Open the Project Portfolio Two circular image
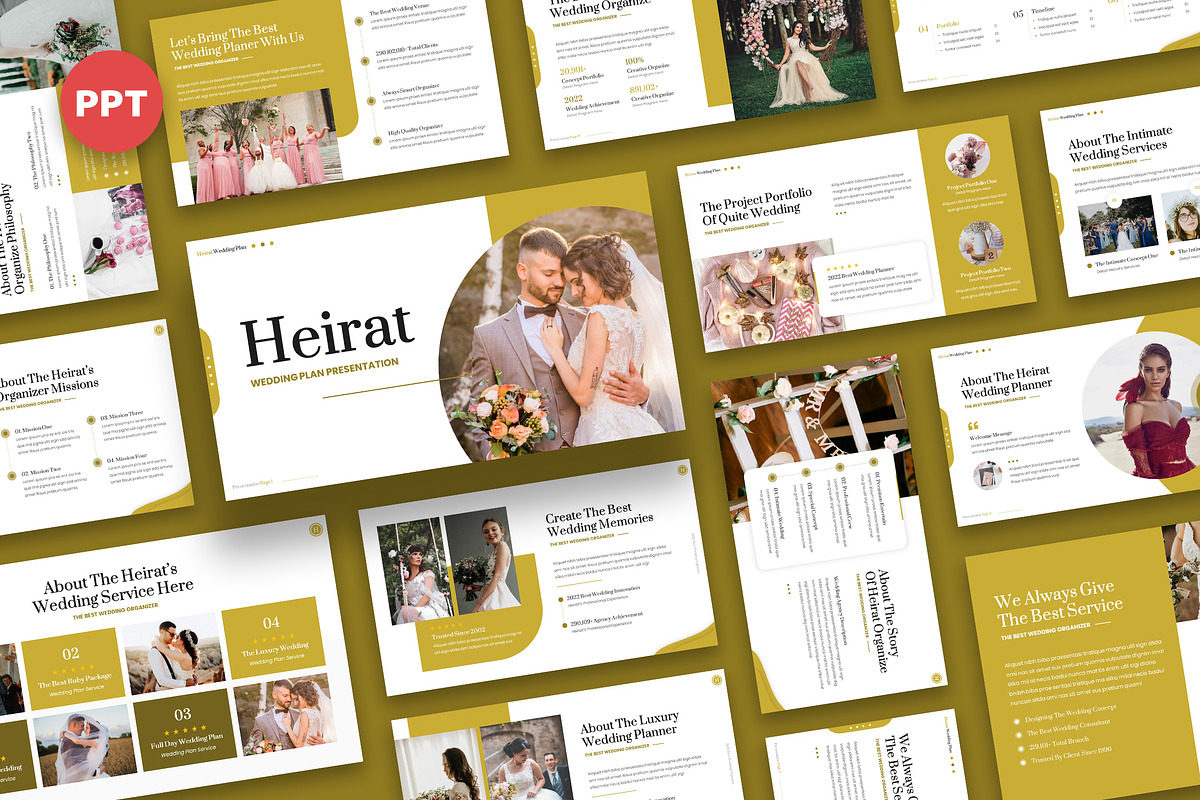The width and height of the screenshot is (1200, 800). click(980, 243)
